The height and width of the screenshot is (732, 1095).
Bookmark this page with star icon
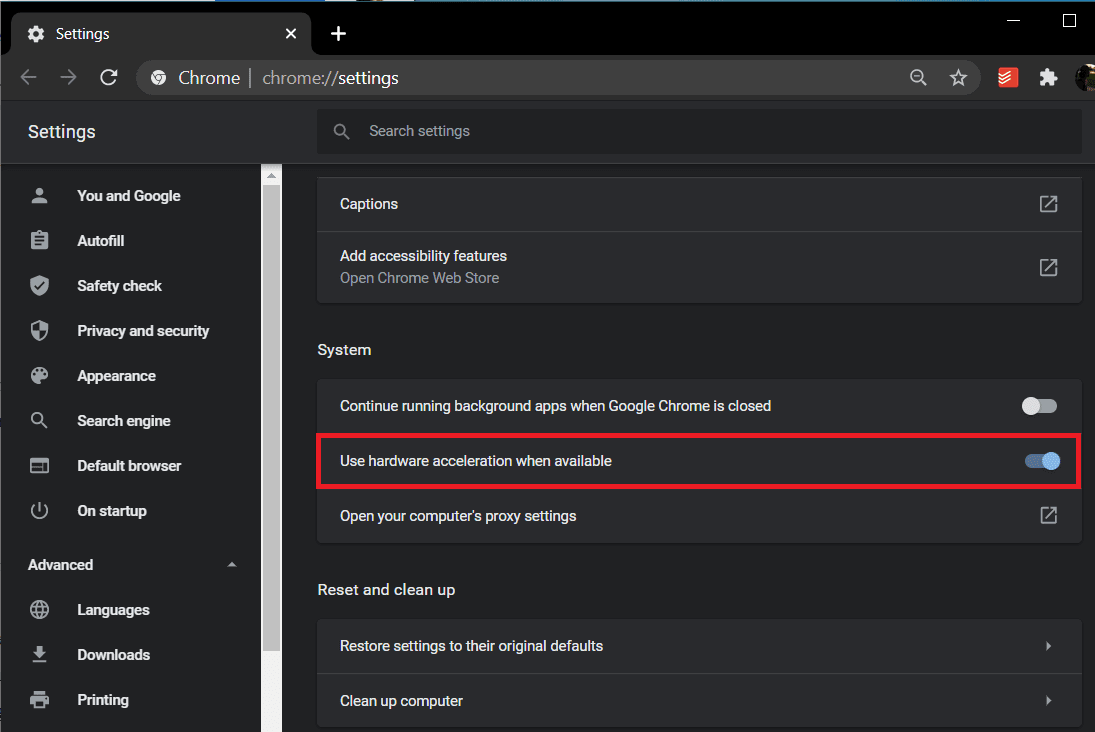958,78
